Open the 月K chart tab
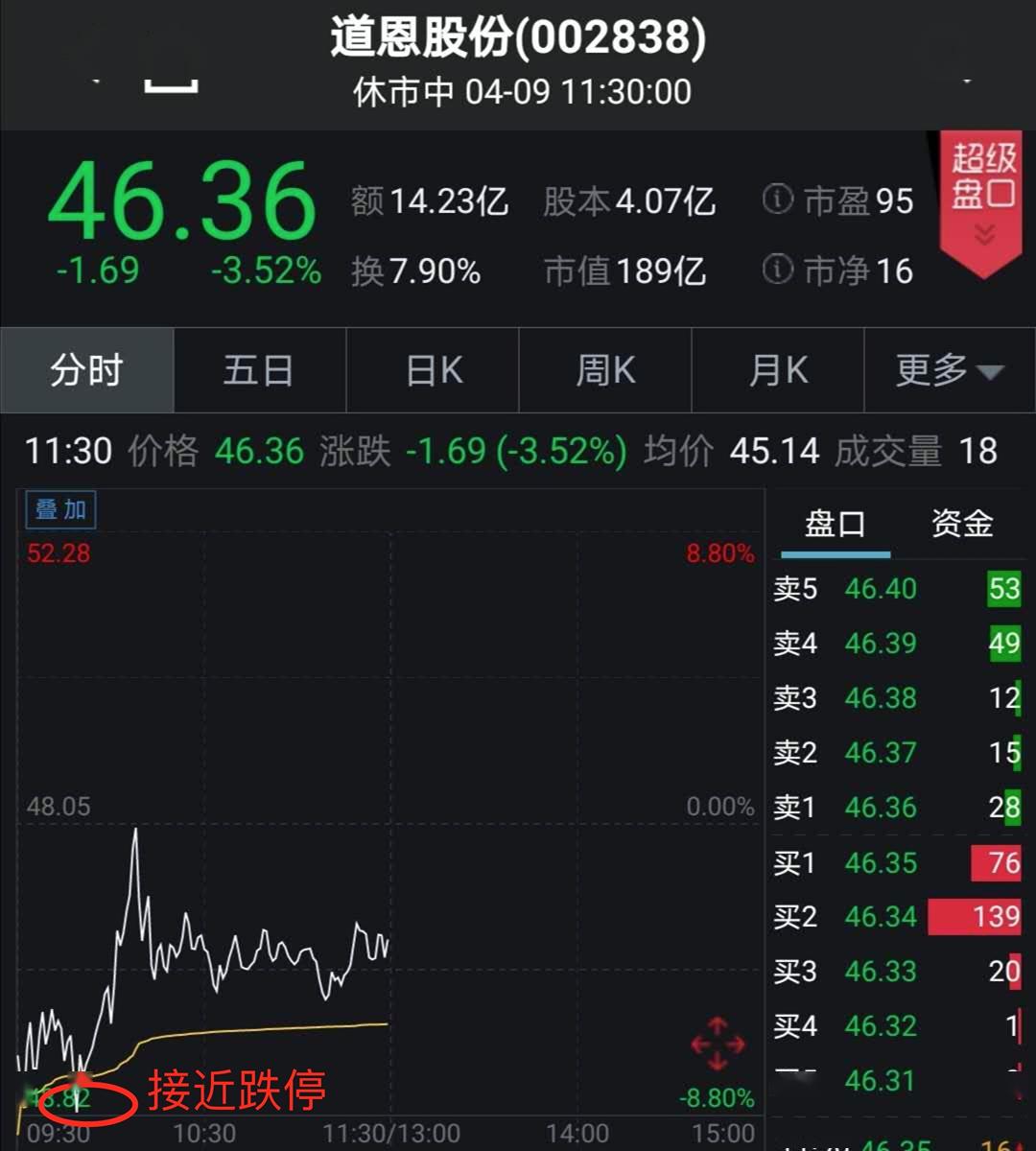 778,370
